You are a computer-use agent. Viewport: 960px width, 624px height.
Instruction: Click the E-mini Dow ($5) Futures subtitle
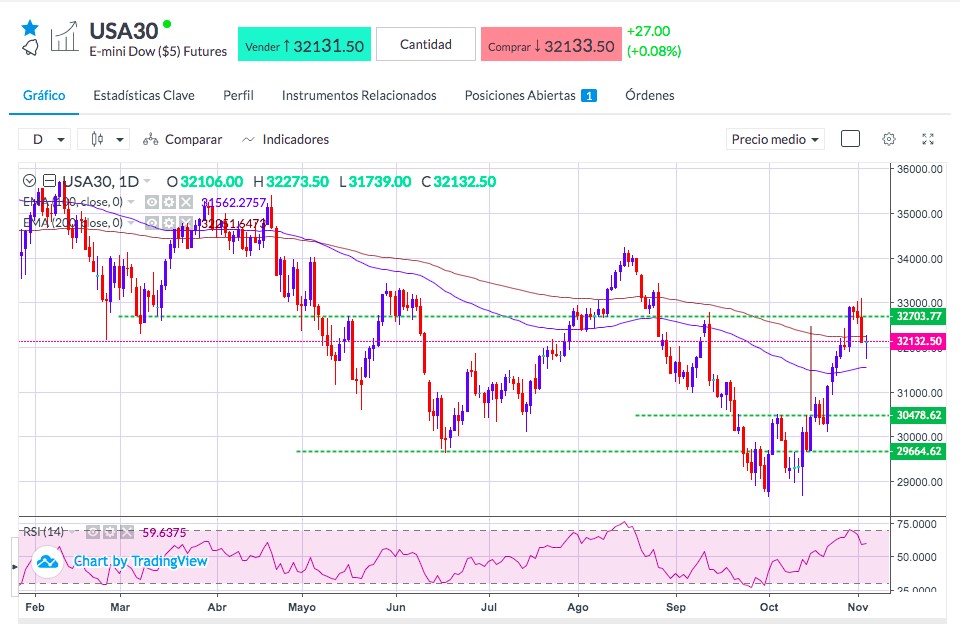coord(158,51)
